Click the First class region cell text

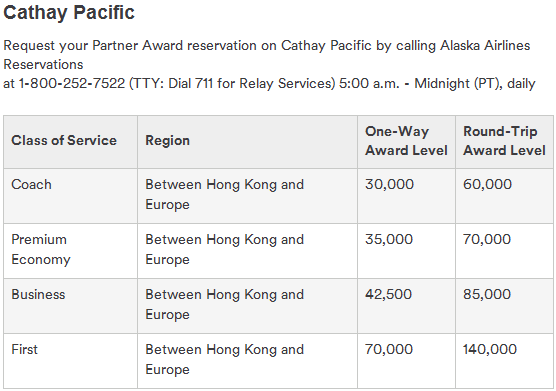pyautogui.click(x=224, y=359)
